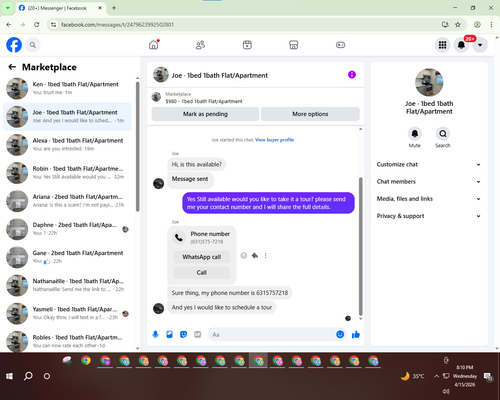Open Robin's 1bed 1bath conversation

(67, 173)
